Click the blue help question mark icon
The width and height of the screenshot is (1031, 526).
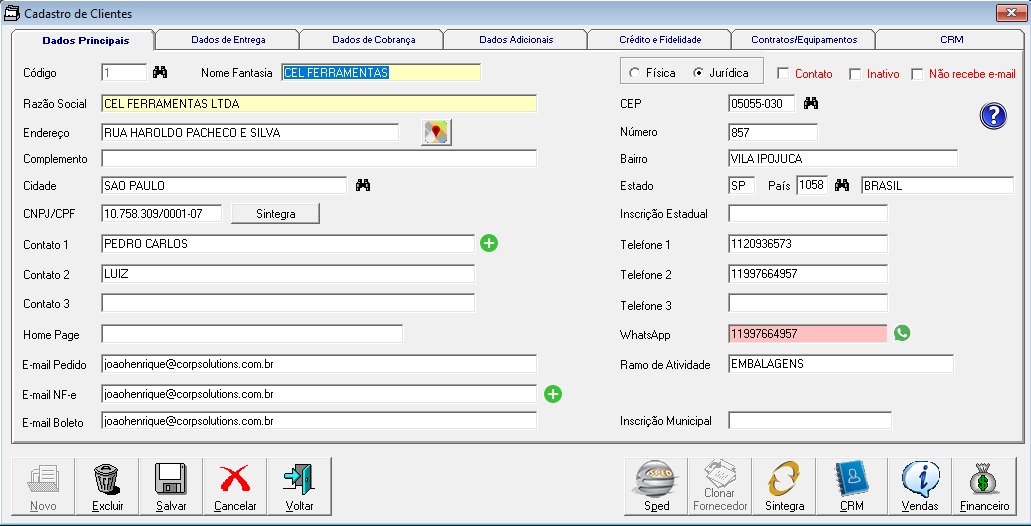992,116
